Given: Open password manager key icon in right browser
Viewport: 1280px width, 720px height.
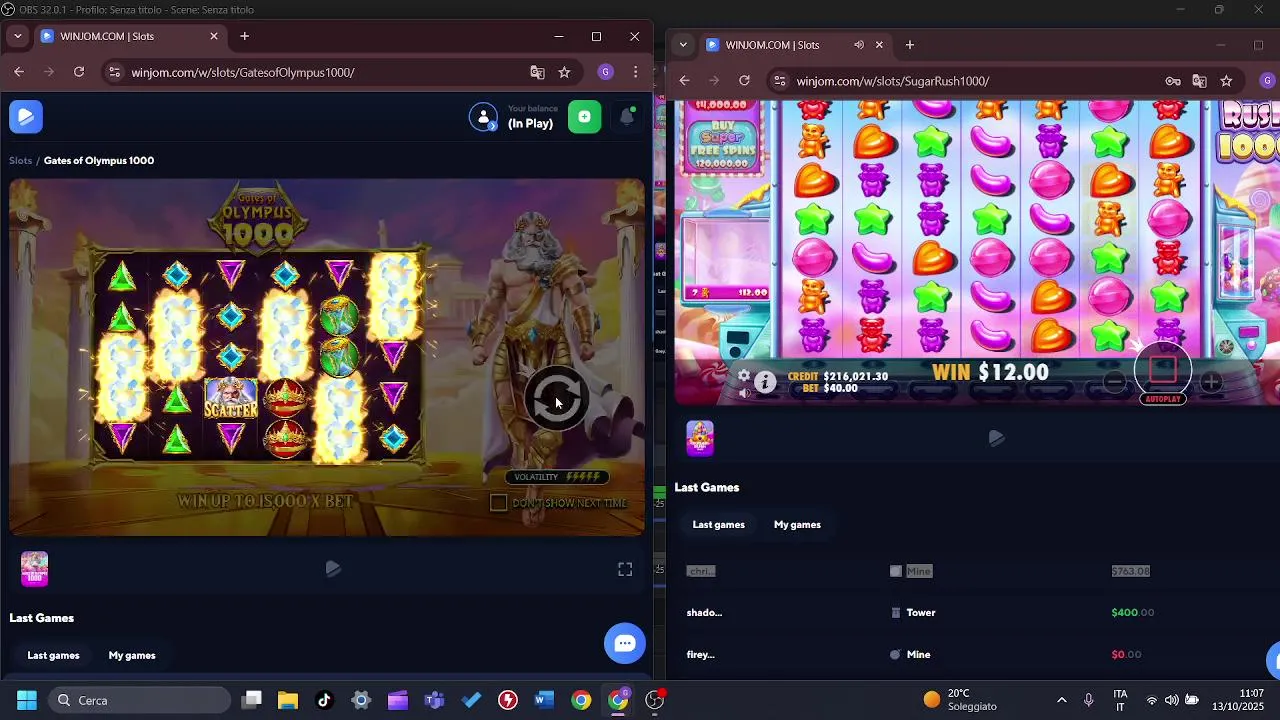Looking at the screenshot, I should 1173,81.
